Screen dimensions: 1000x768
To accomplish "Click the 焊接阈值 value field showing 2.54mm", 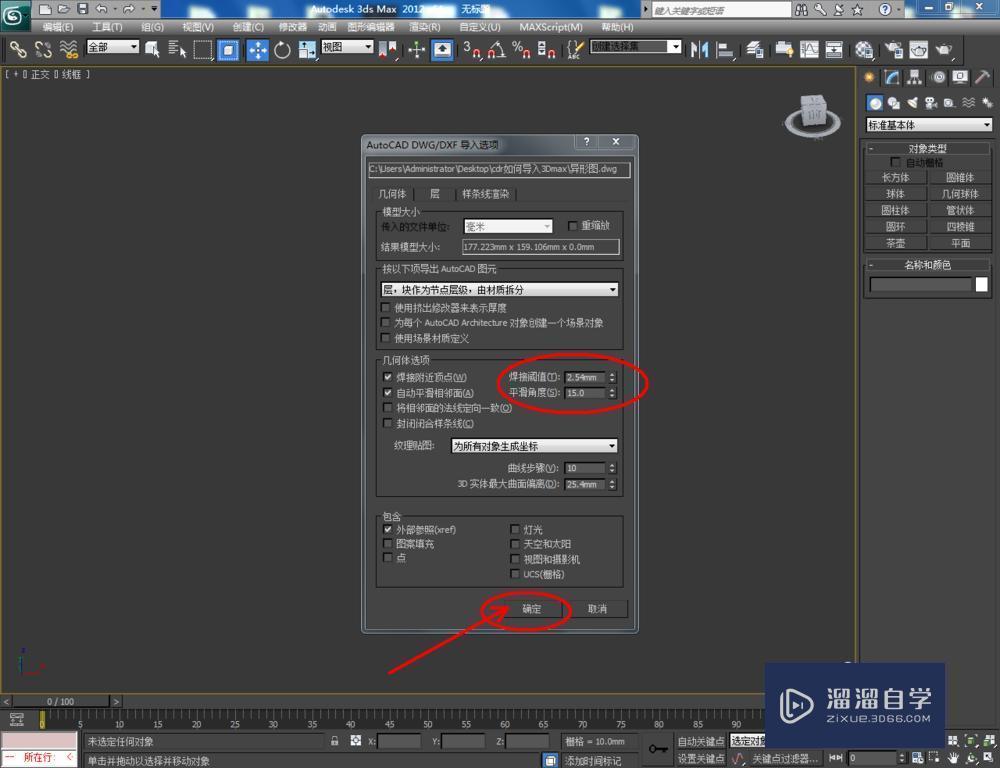I will coord(585,377).
